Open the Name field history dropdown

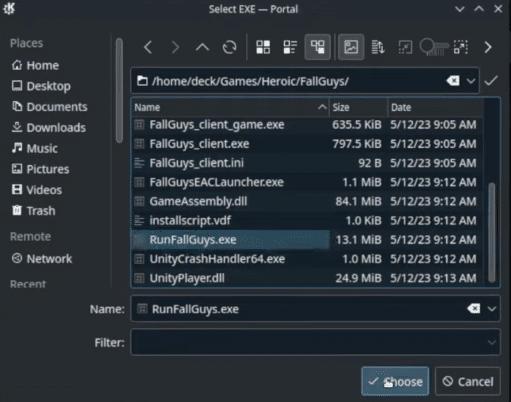[492, 309]
